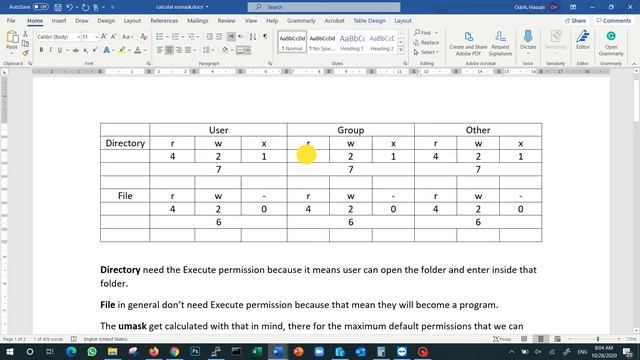Image resolution: width=640 pixels, height=360 pixels.
Task: Apply subscript formatting
Action: (85, 50)
